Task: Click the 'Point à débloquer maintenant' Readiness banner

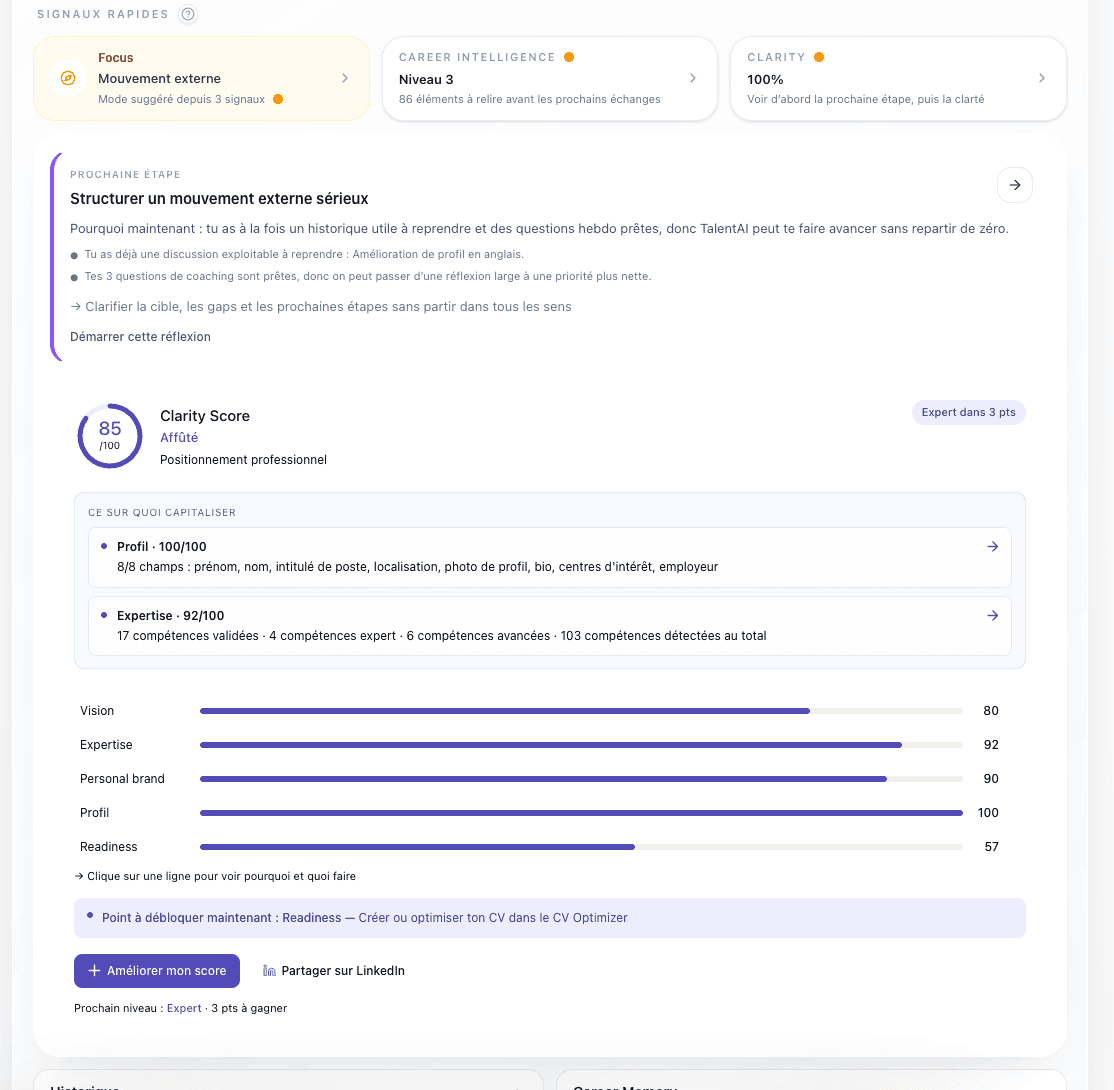Action: click(x=549, y=917)
